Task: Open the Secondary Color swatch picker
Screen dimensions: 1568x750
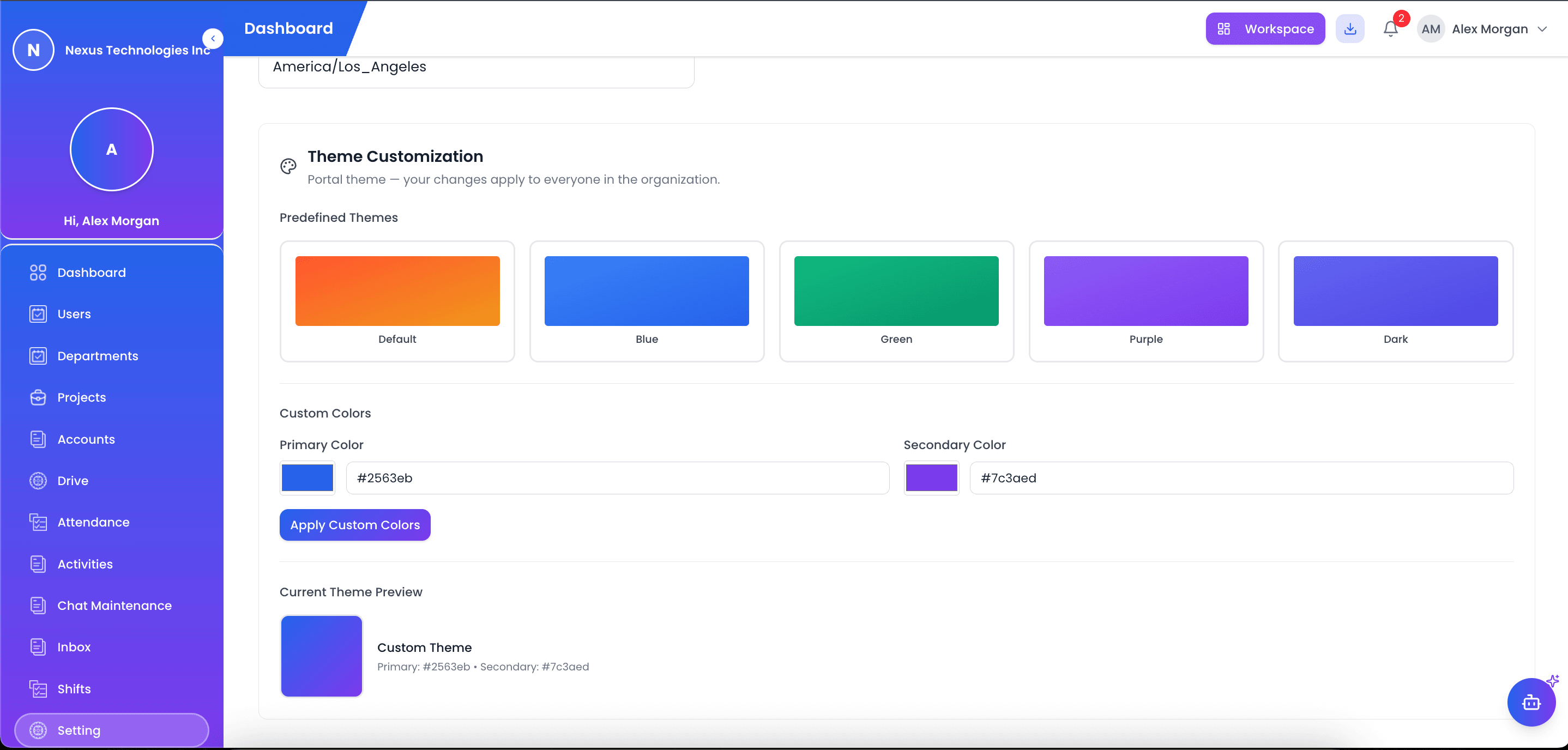Action: tap(931, 478)
